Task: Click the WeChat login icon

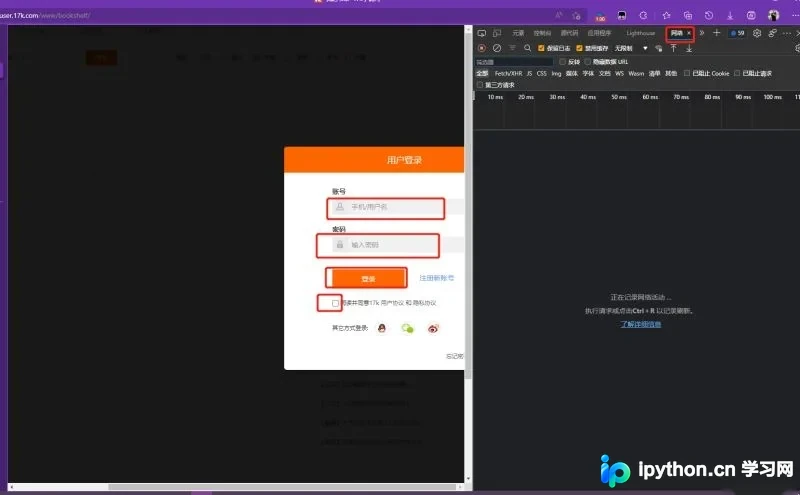Action: [407, 328]
